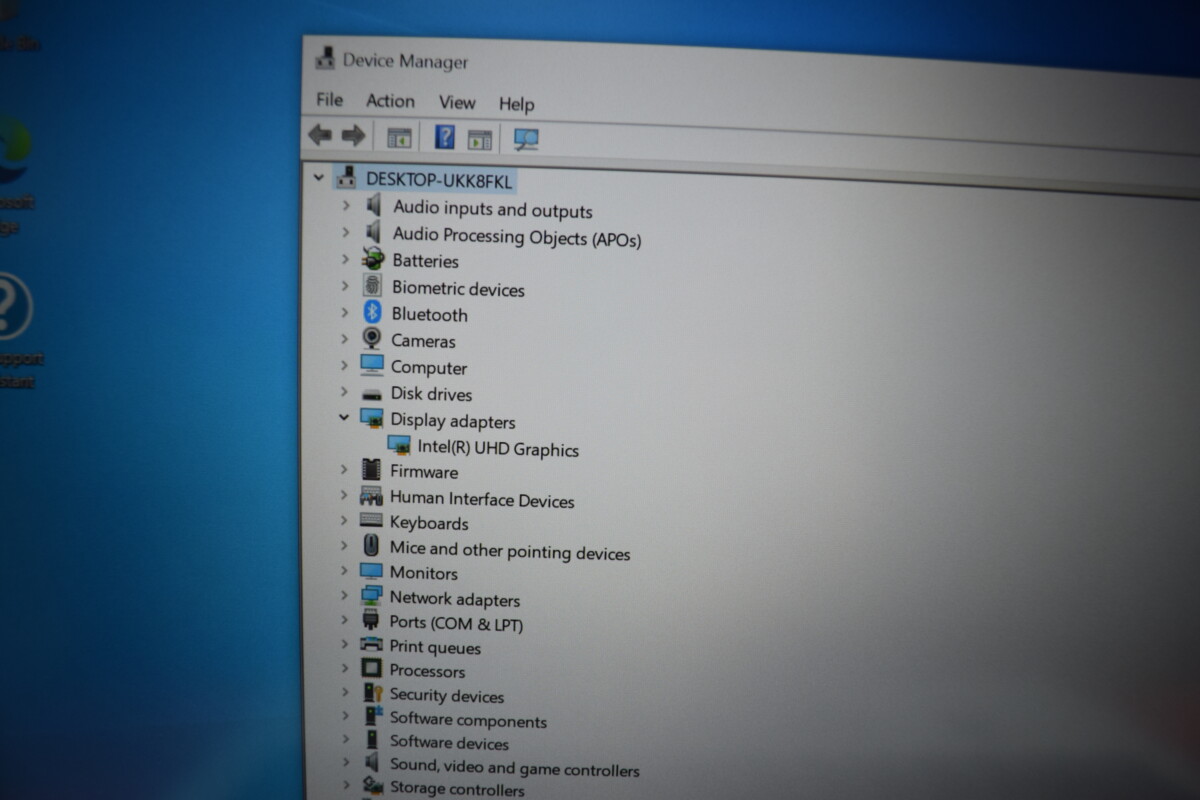Click the Keyboards icon
This screenshot has height=800, width=1200.
click(x=371, y=521)
